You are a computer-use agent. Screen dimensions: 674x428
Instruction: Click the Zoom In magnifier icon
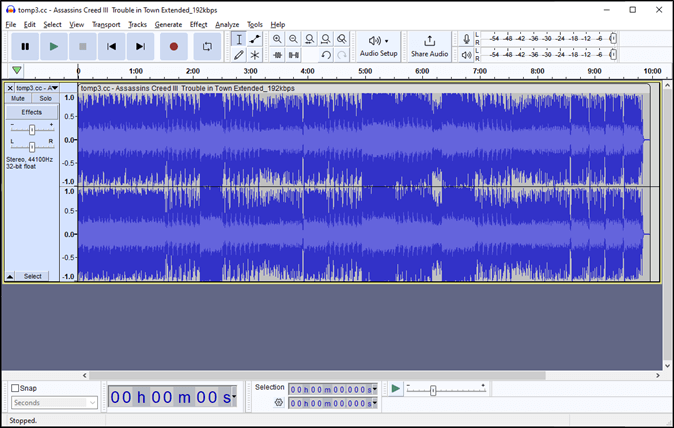tap(277, 39)
